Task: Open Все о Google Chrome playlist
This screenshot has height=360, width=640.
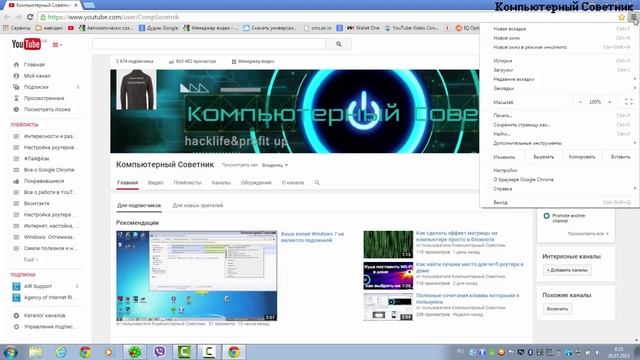Action: tap(49, 170)
